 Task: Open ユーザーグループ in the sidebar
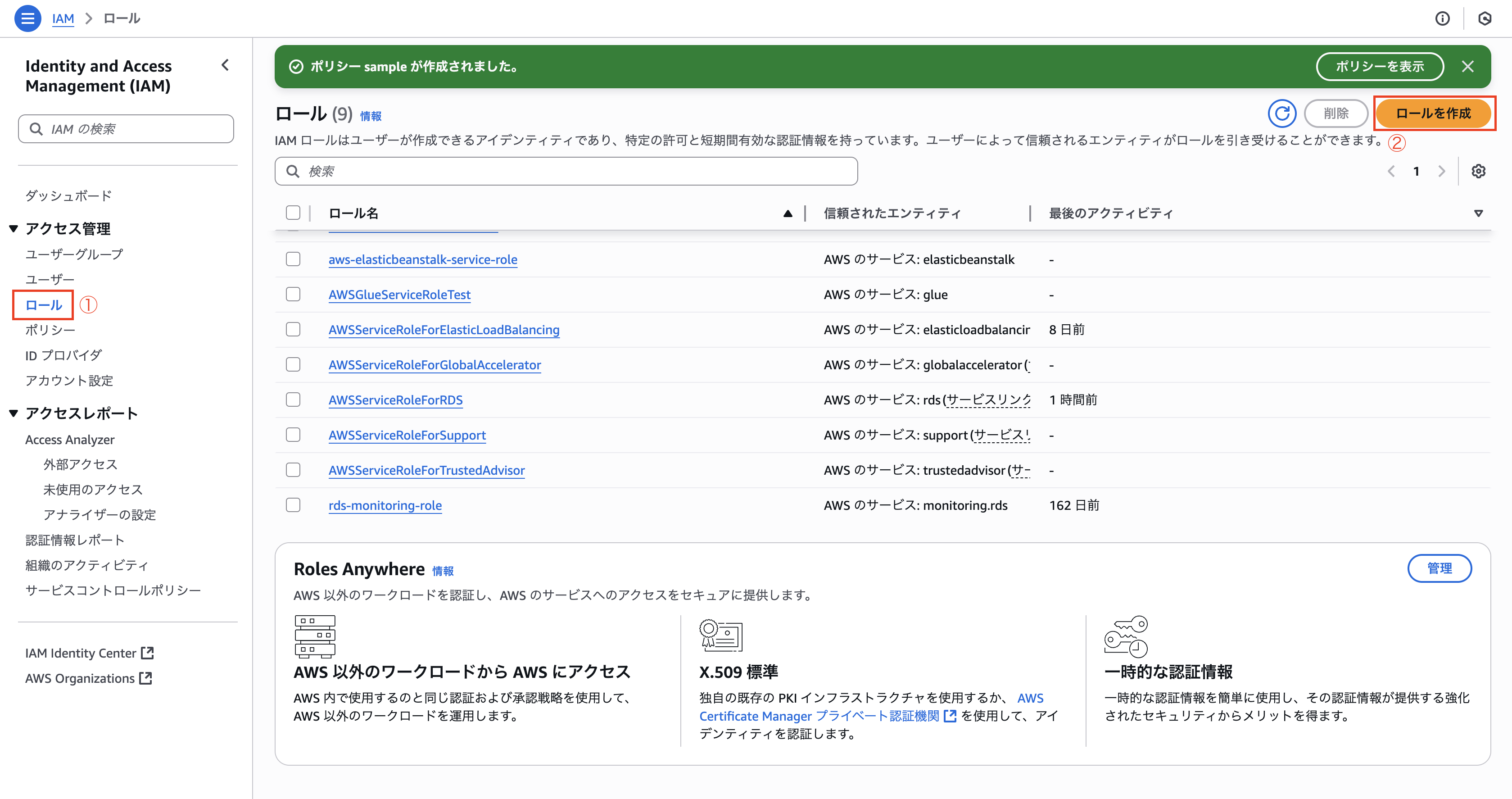(x=75, y=254)
